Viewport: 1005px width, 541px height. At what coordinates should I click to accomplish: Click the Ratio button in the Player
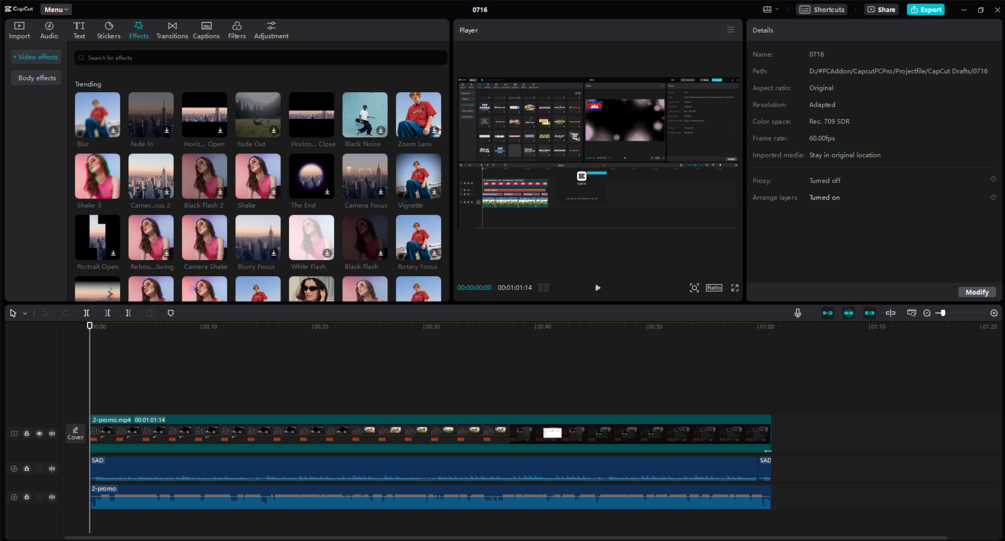coord(714,288)
